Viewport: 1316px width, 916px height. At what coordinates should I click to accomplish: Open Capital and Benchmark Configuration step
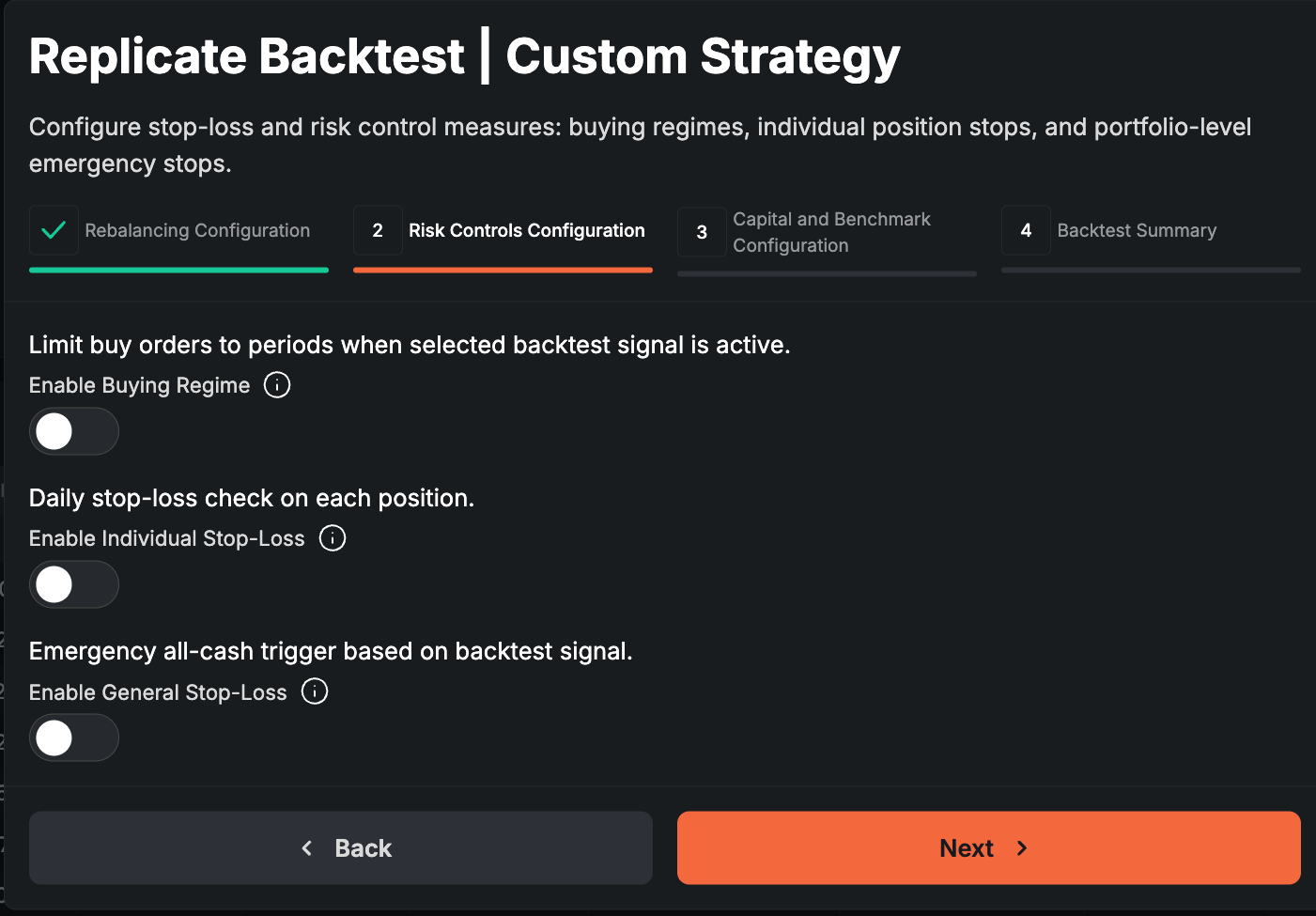(x=831, y=232)
